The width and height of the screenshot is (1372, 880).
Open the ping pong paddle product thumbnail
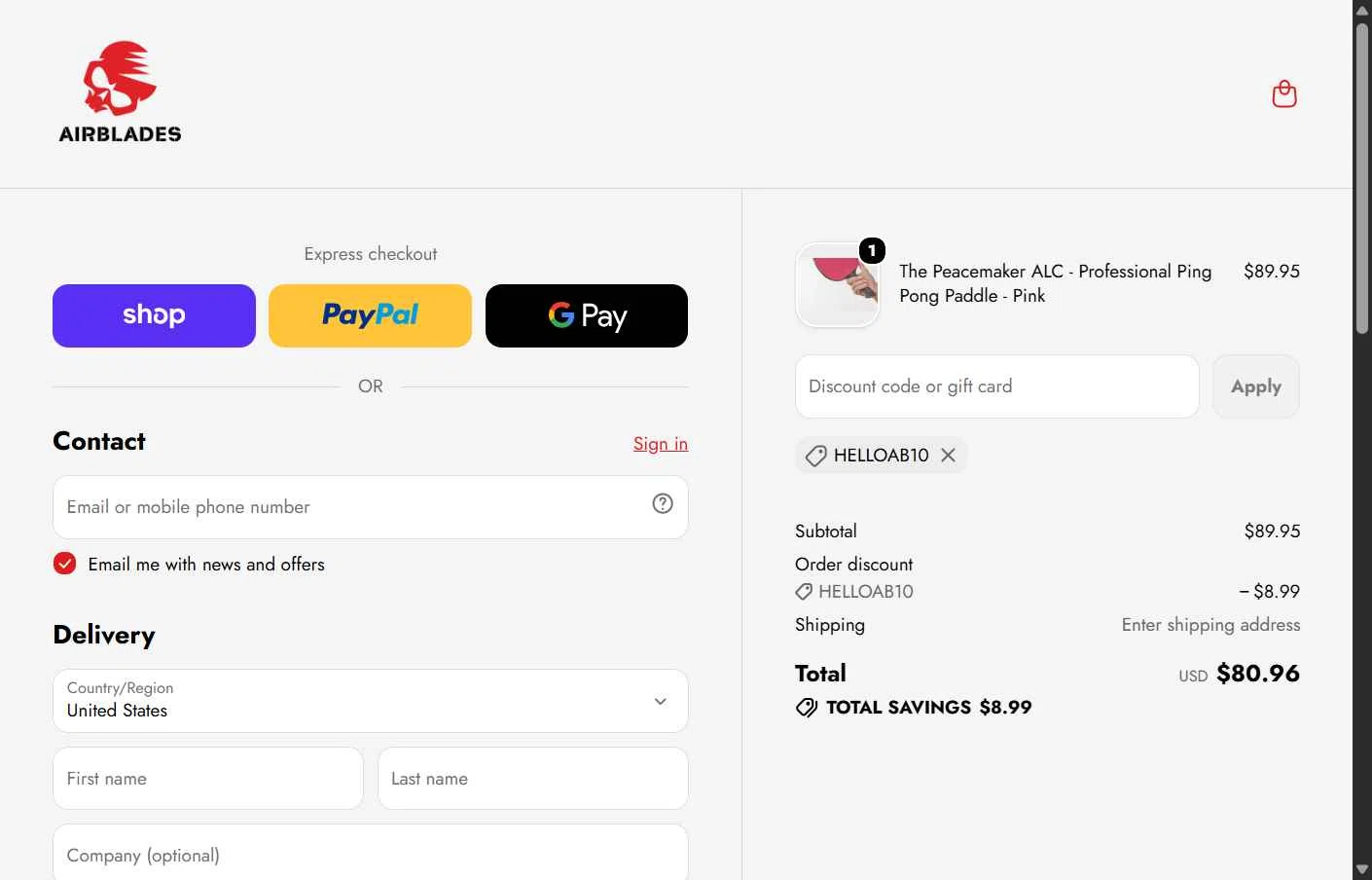838,285
